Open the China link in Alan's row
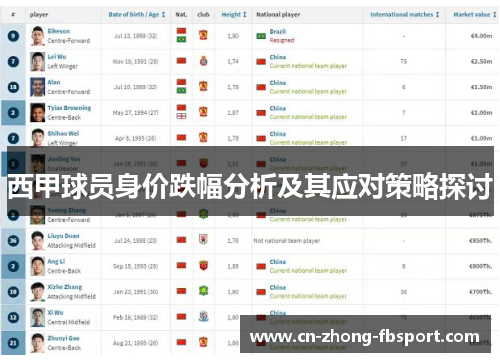The width and height of the screenshot is (500, 362). tap(278, 83)
